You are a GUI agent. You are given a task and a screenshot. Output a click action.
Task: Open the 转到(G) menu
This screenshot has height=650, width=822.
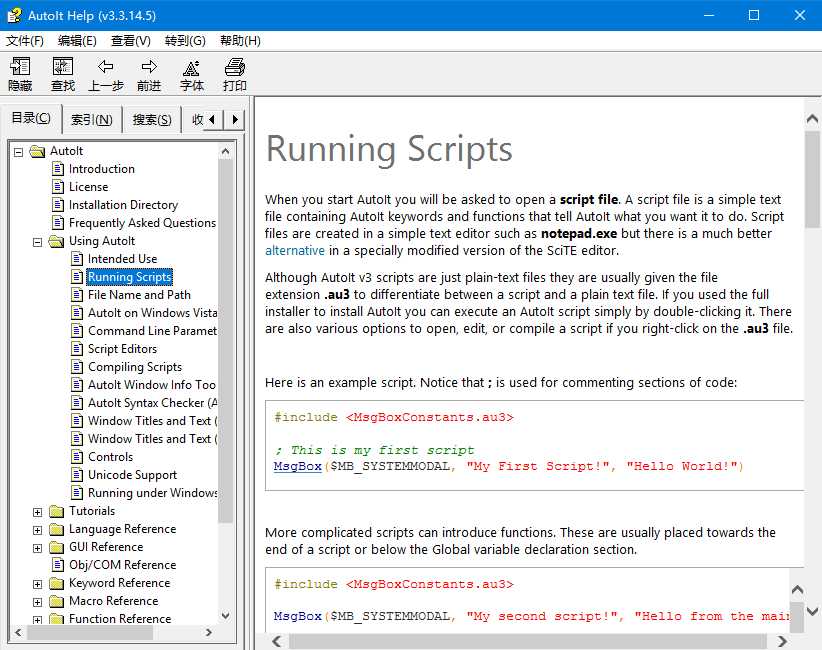click(x=185, y=41)
